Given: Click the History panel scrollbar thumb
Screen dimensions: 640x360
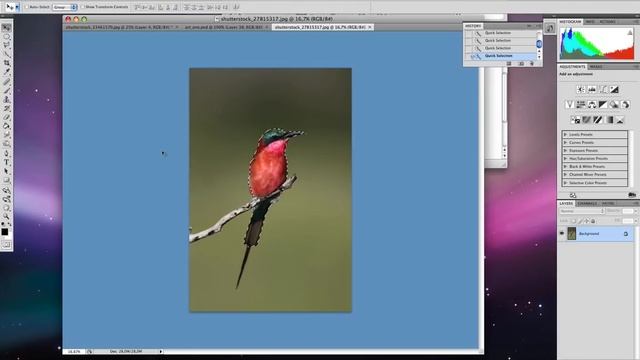Looking at the screenshot, I should click(x=539, y=43).
